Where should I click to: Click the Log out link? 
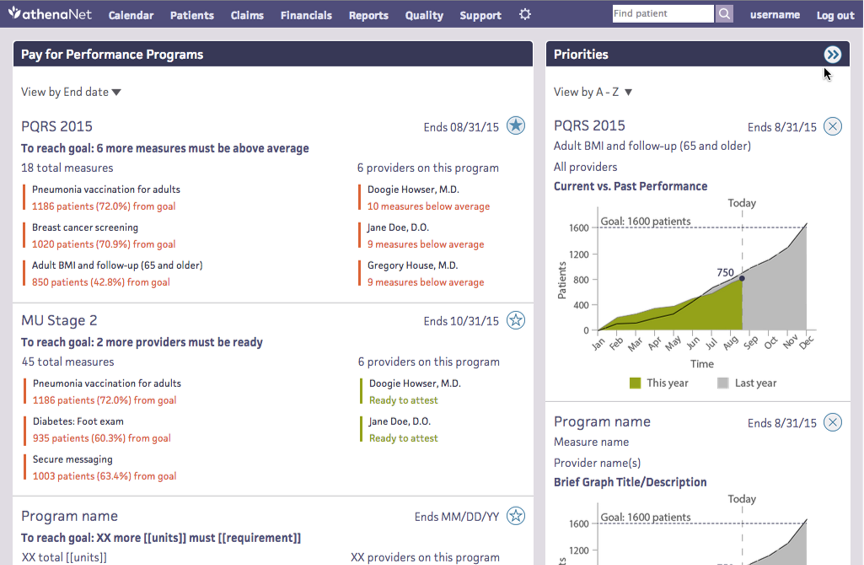pyautogui.click(x=835, y=16)
